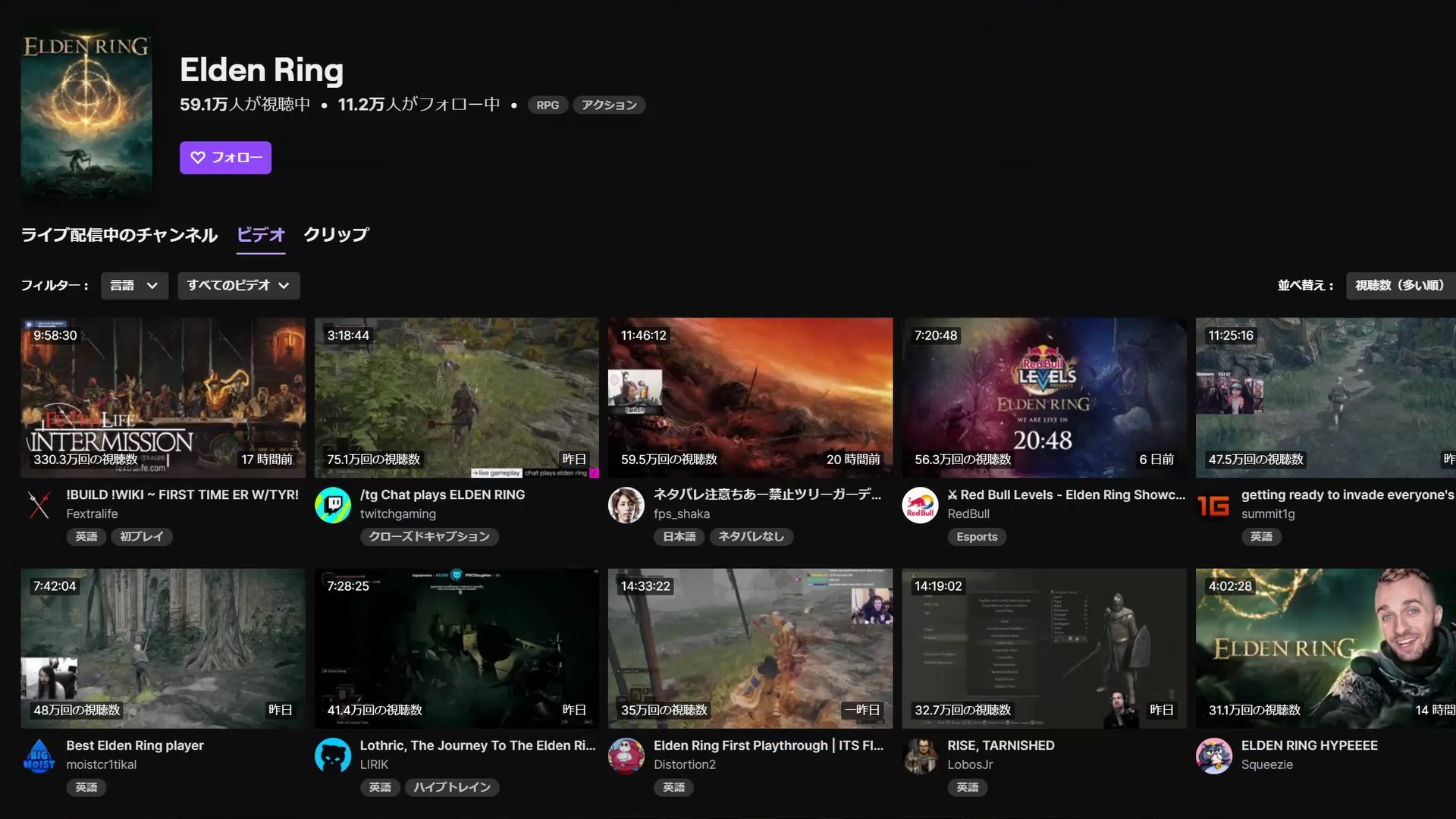Click the 英語 tag under moistcr1tikal
The image size is (1456, 819).
coord(86,788)
